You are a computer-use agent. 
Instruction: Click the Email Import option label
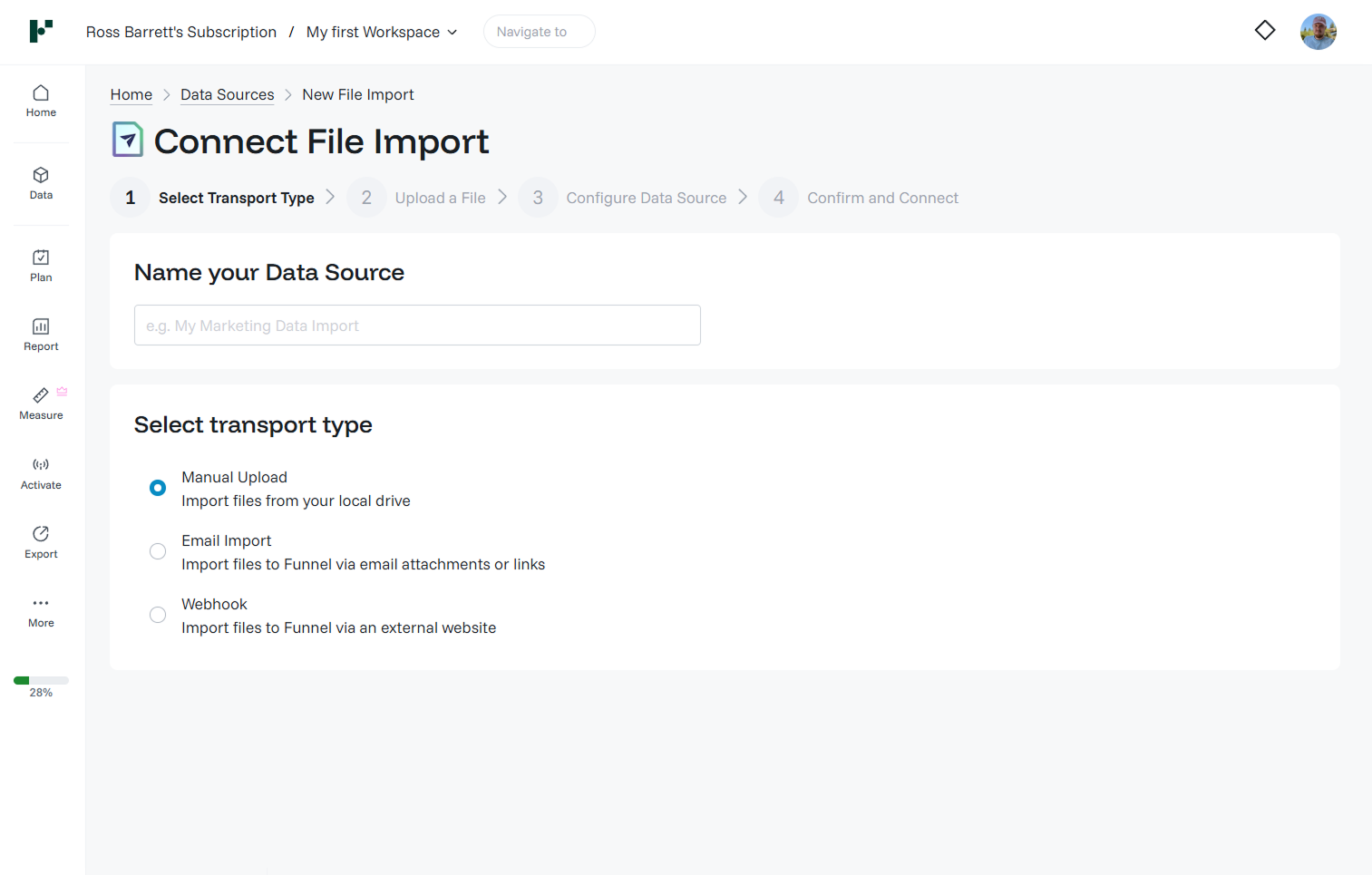pyautogui.click(x=226, y=540)
